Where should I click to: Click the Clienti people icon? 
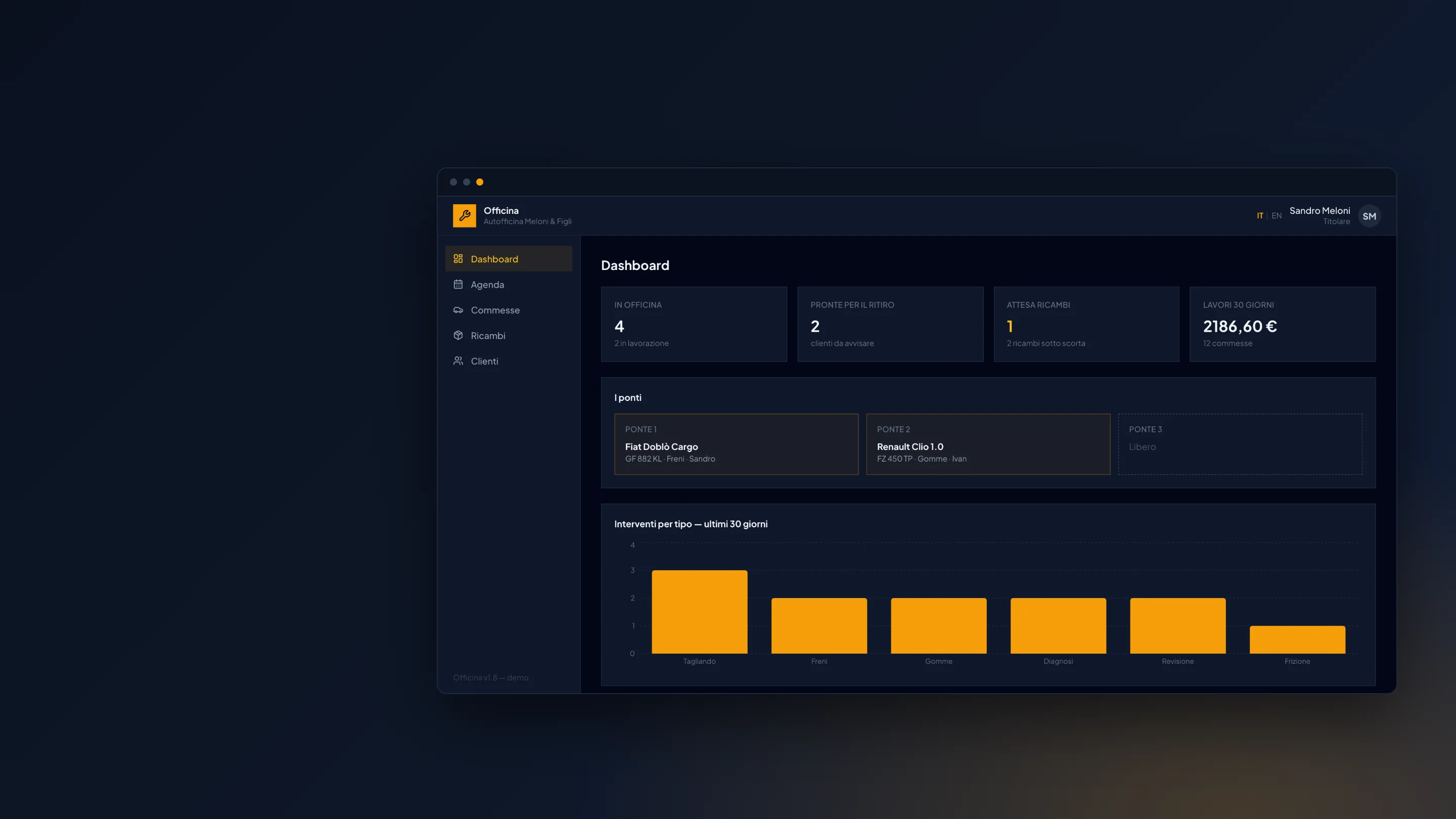[x=458, y=360]
